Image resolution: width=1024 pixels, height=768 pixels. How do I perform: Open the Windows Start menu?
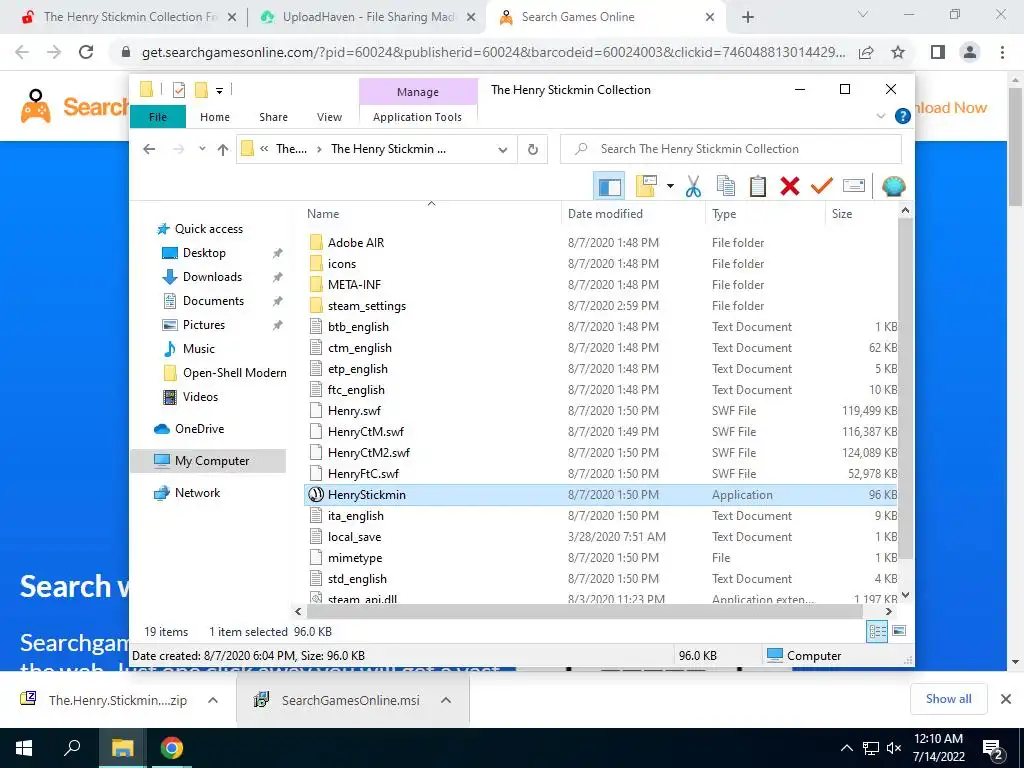click(x=24, y=748)
